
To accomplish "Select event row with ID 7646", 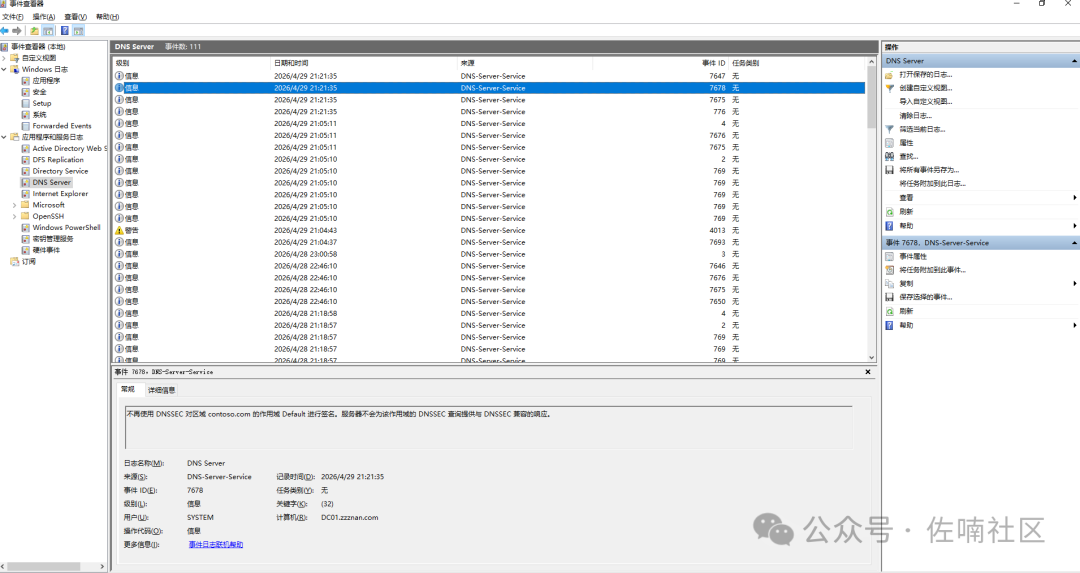I will [489, 266].
